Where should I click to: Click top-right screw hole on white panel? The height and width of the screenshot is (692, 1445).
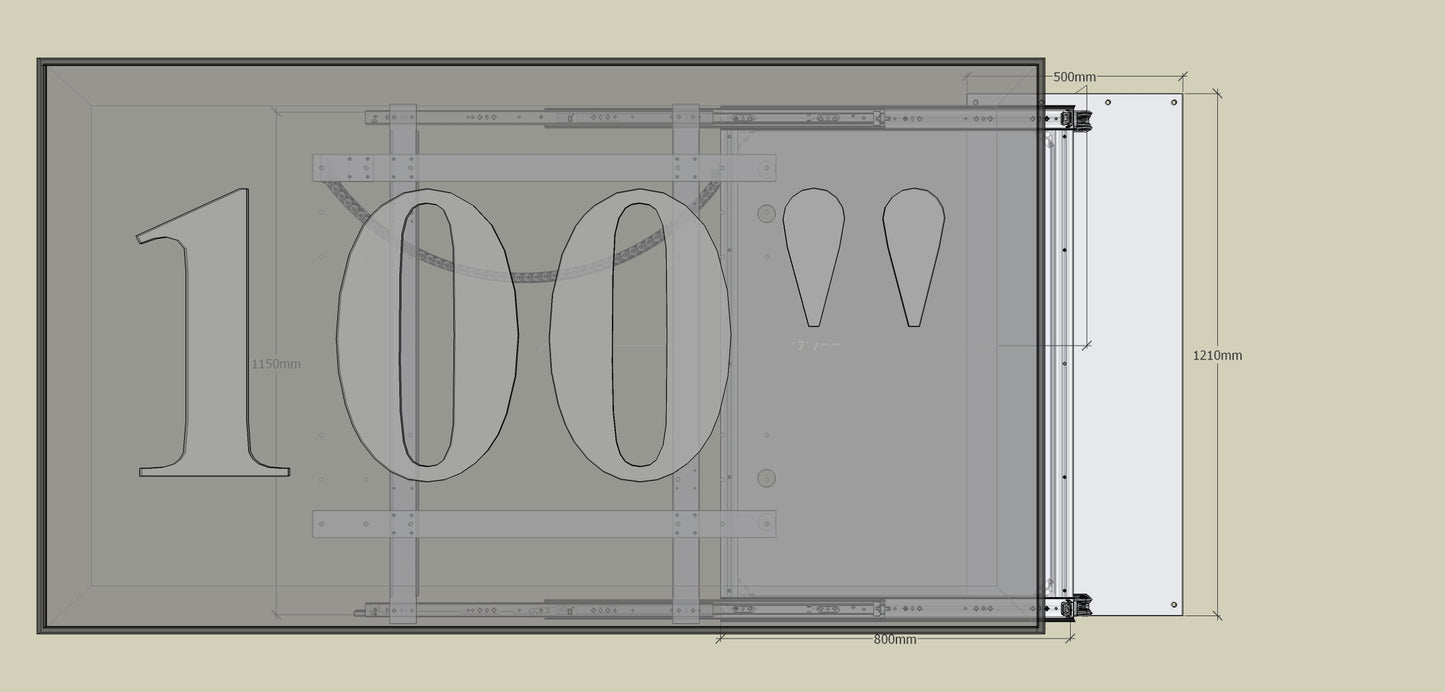click(x=1174, y=101)
